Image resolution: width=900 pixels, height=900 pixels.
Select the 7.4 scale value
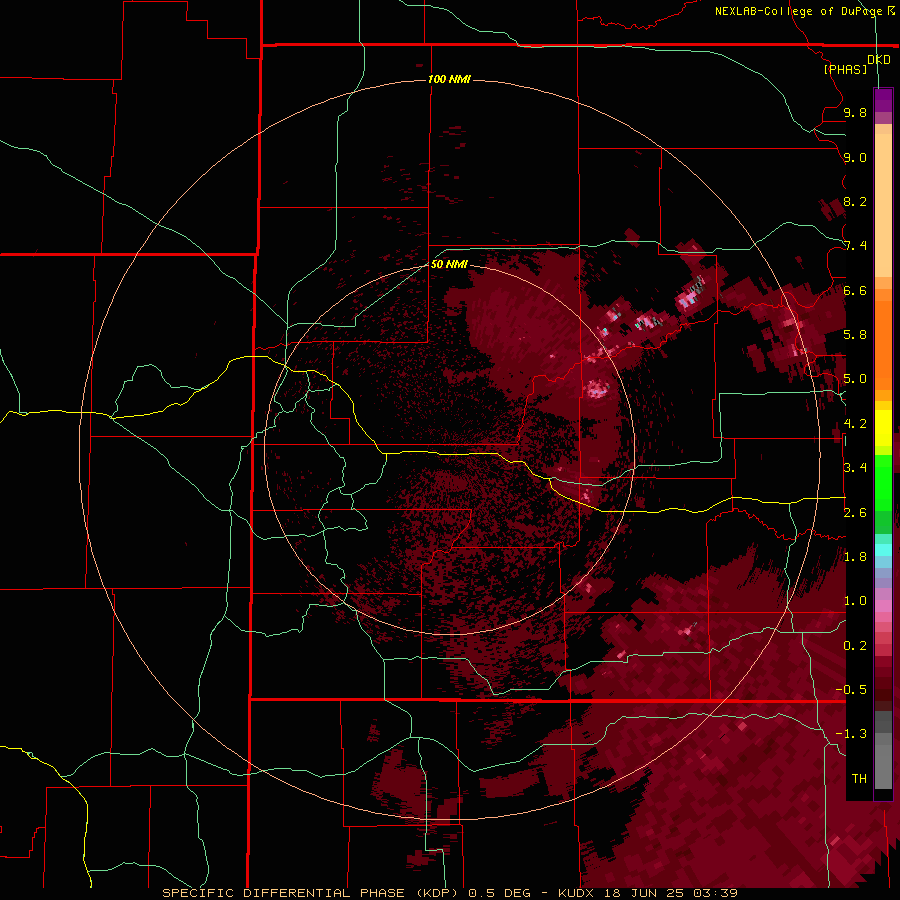coord(855,246)
